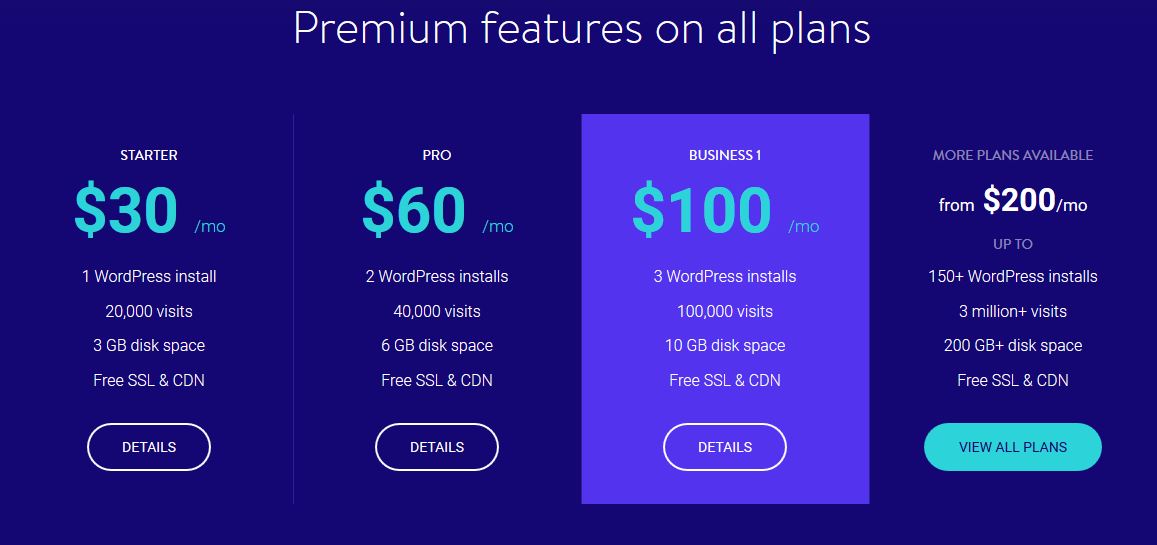Click the PRO plan heading

point(437,156)
